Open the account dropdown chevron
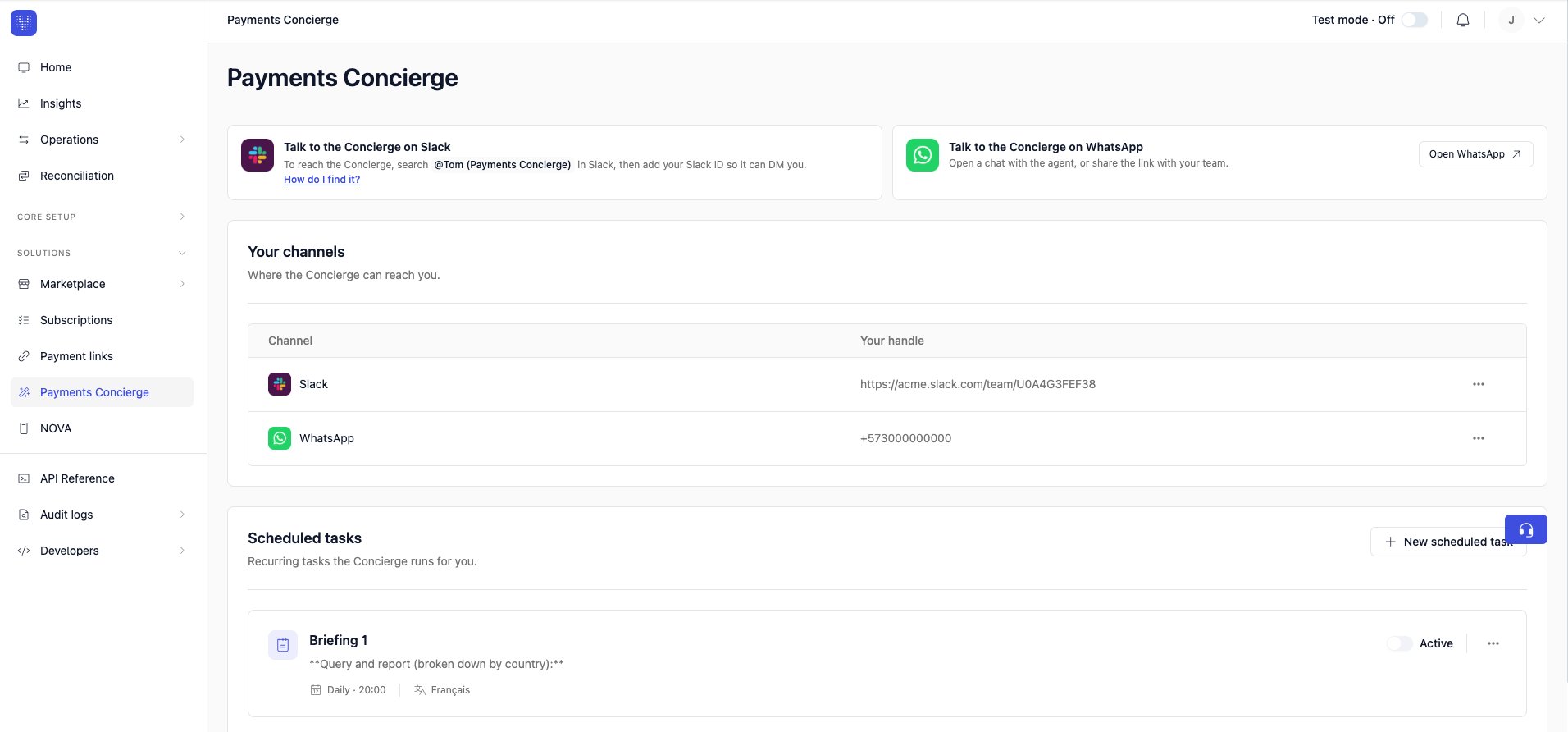 (1539, 20)
